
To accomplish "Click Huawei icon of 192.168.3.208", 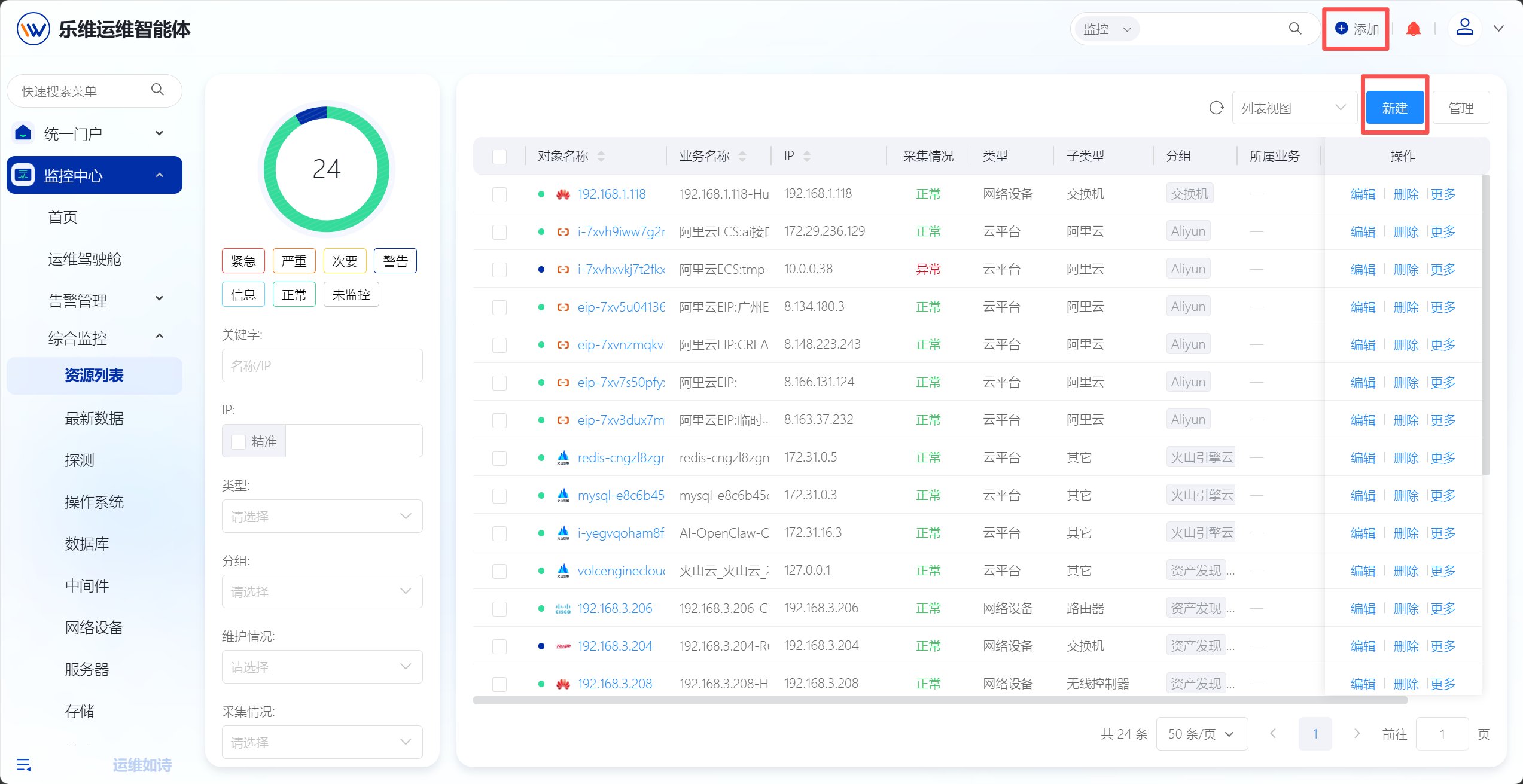I will tap(563, 684).
